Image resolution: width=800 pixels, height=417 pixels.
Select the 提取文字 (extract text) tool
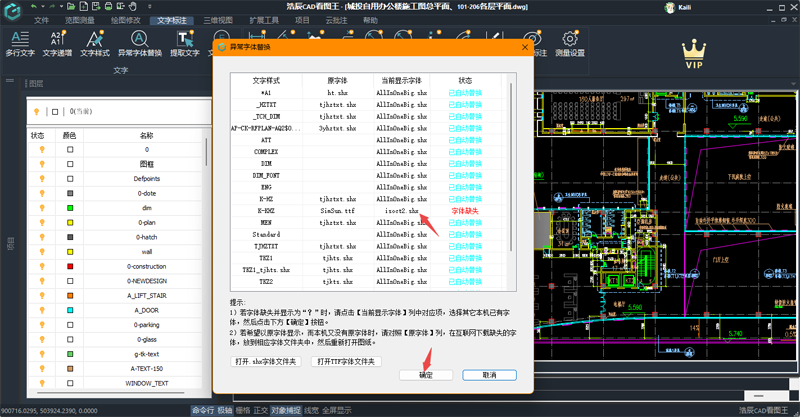click(x=184, y=38)
